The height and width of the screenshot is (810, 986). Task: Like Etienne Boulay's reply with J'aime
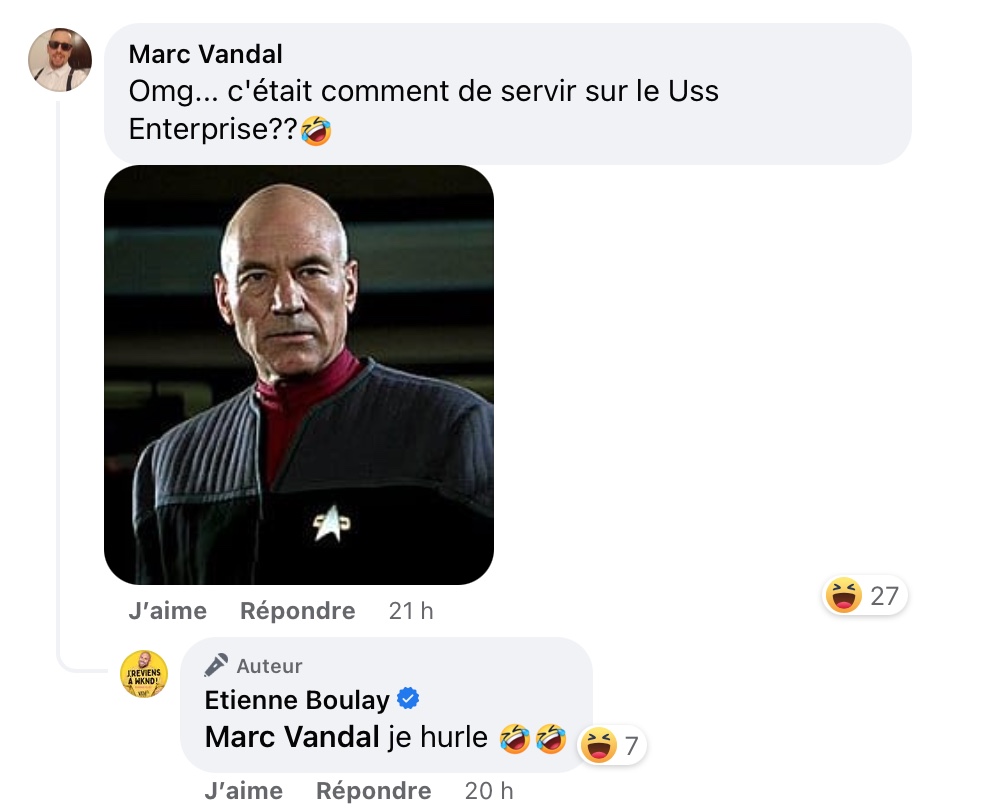coord(243,791)
